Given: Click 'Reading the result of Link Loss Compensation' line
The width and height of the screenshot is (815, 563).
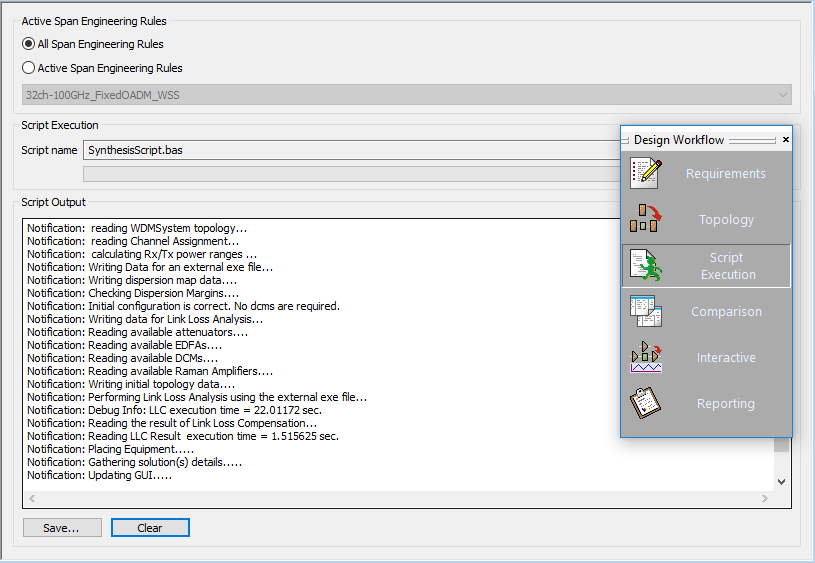Looking at the screenshot, I should click(x=172, y=423).
